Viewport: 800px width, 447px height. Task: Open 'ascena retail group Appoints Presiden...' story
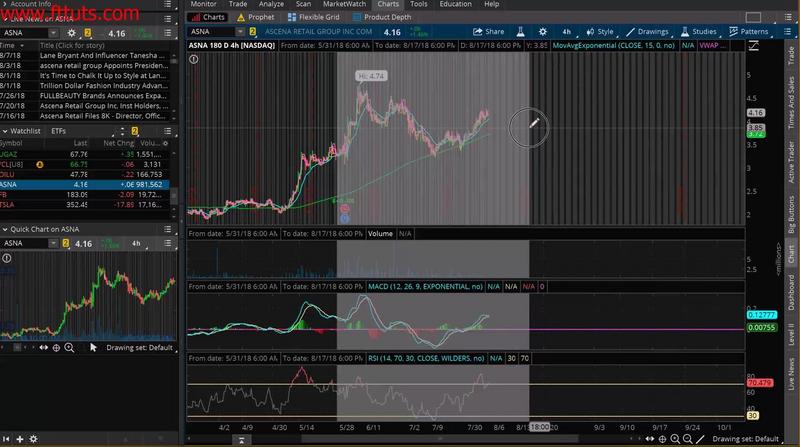104,66
